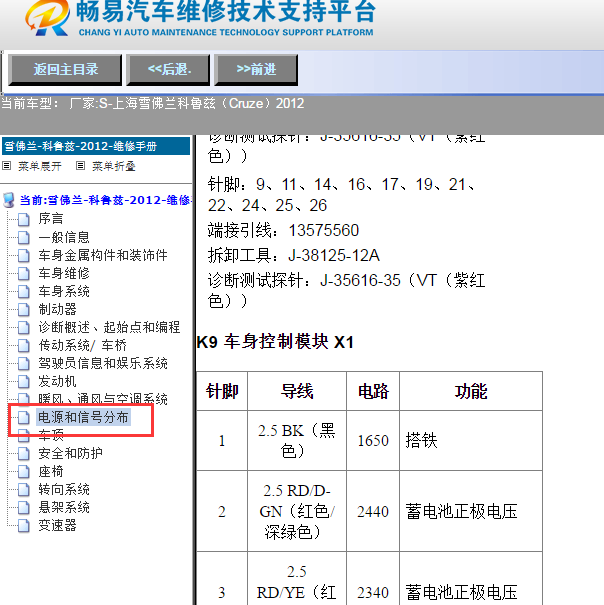Click the page icon next to 序言
This screenshot has width=604, height=605.
point(24,220)
